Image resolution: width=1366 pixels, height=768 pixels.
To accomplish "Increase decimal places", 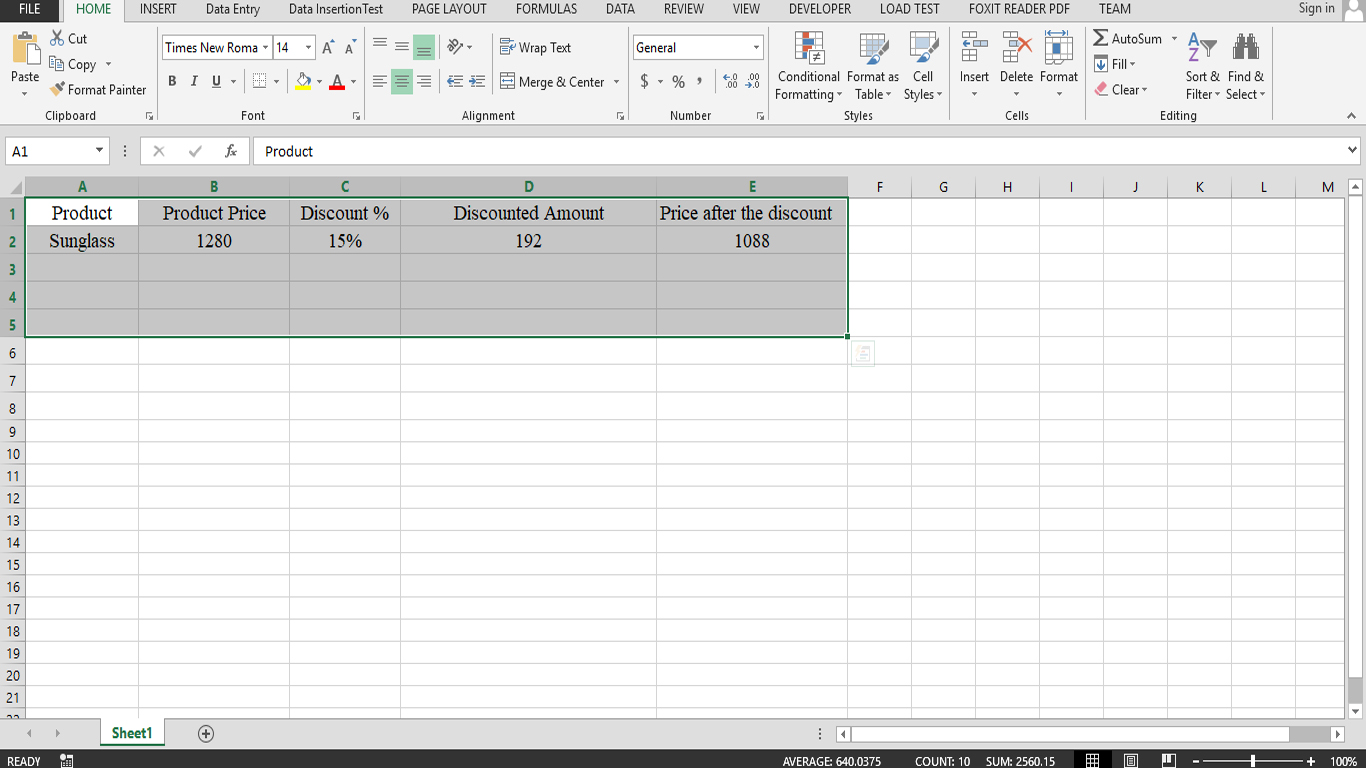I will pyautogui.click(x=730, y=82).
